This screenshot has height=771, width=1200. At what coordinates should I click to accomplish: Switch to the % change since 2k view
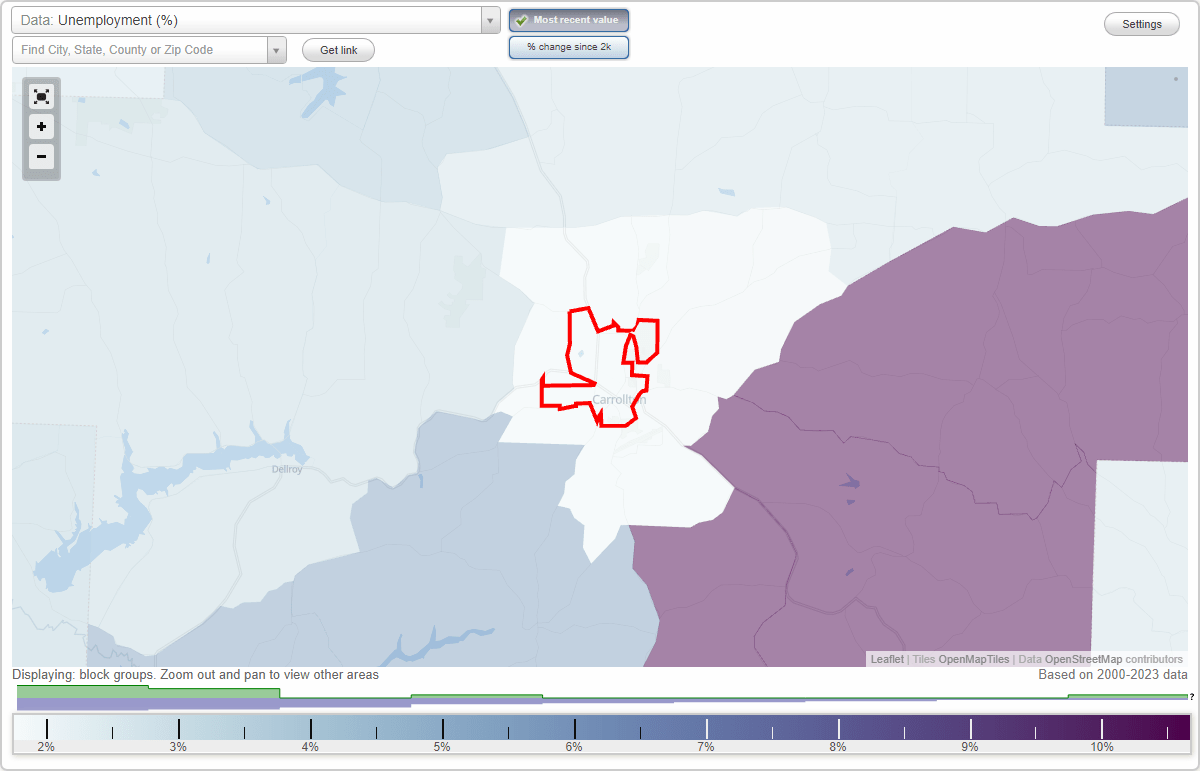pyautogui.click(x=569, y=46)
